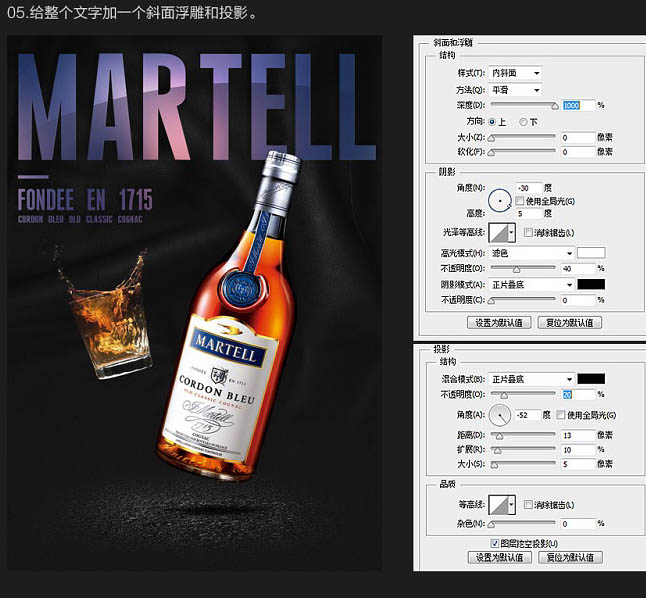
Task: Click the 角度(N) field showing -30
Action: pos(529,188)
